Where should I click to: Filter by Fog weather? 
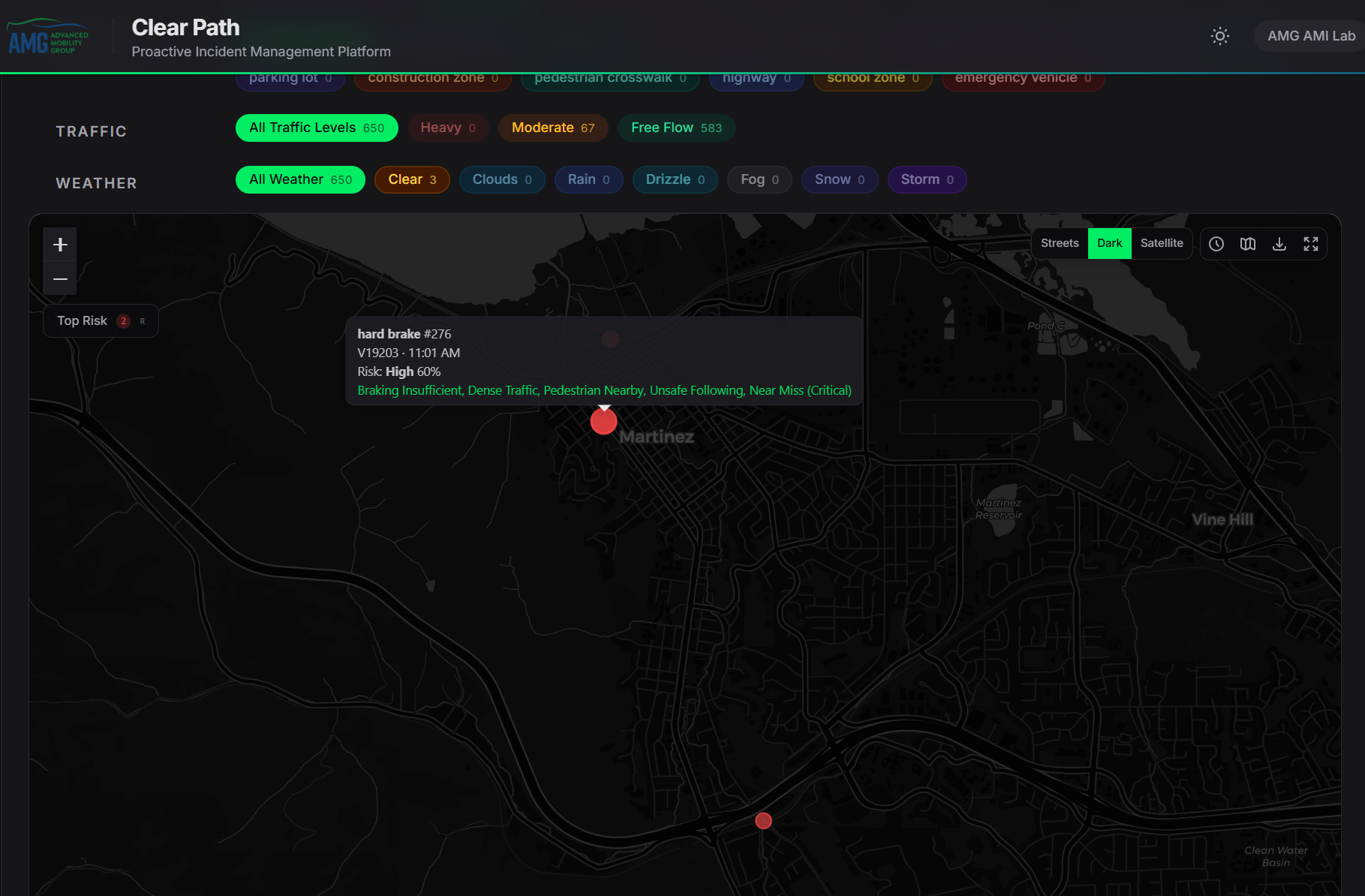pyautogui.click(x=759, y=179)
